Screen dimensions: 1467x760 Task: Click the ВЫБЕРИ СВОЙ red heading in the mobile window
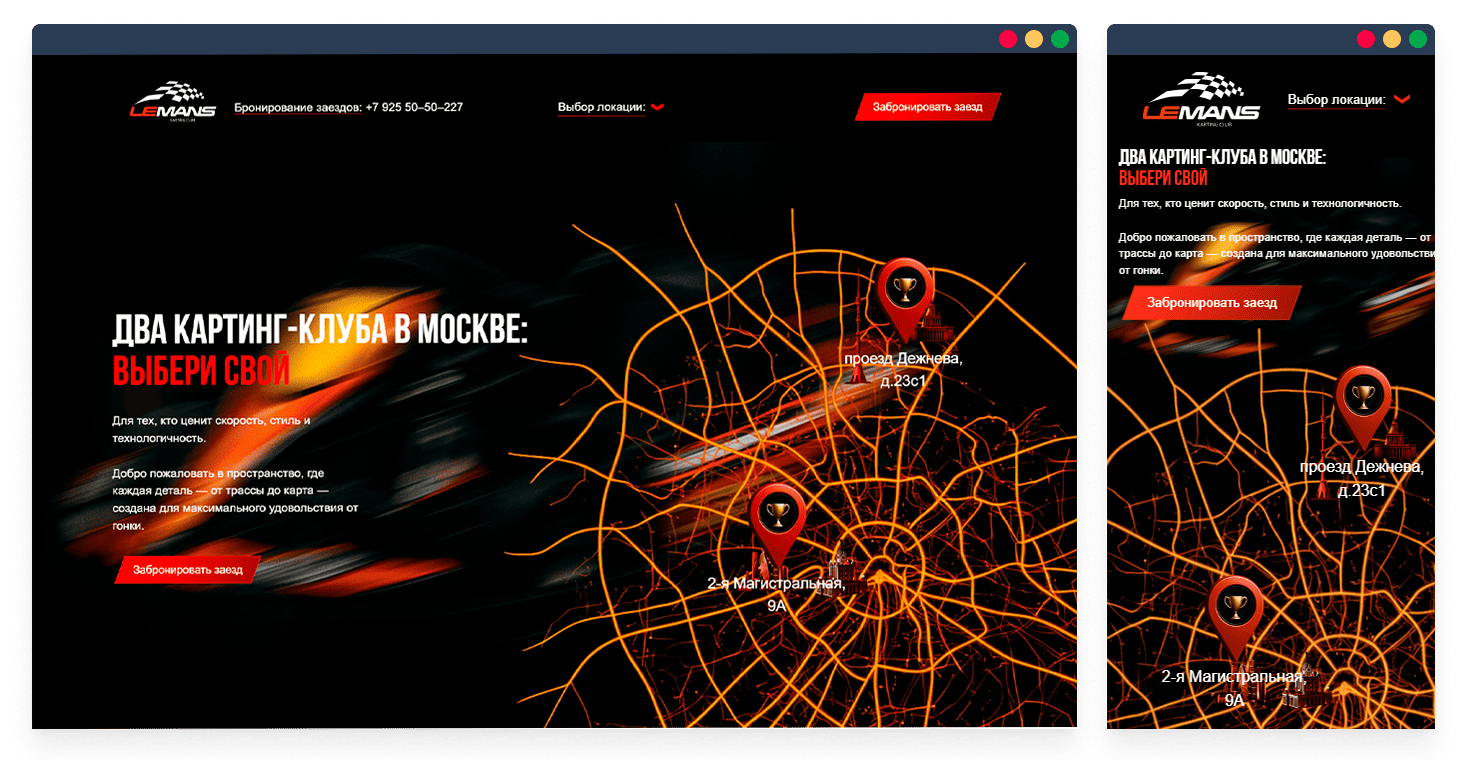(x=1163, y=178)
